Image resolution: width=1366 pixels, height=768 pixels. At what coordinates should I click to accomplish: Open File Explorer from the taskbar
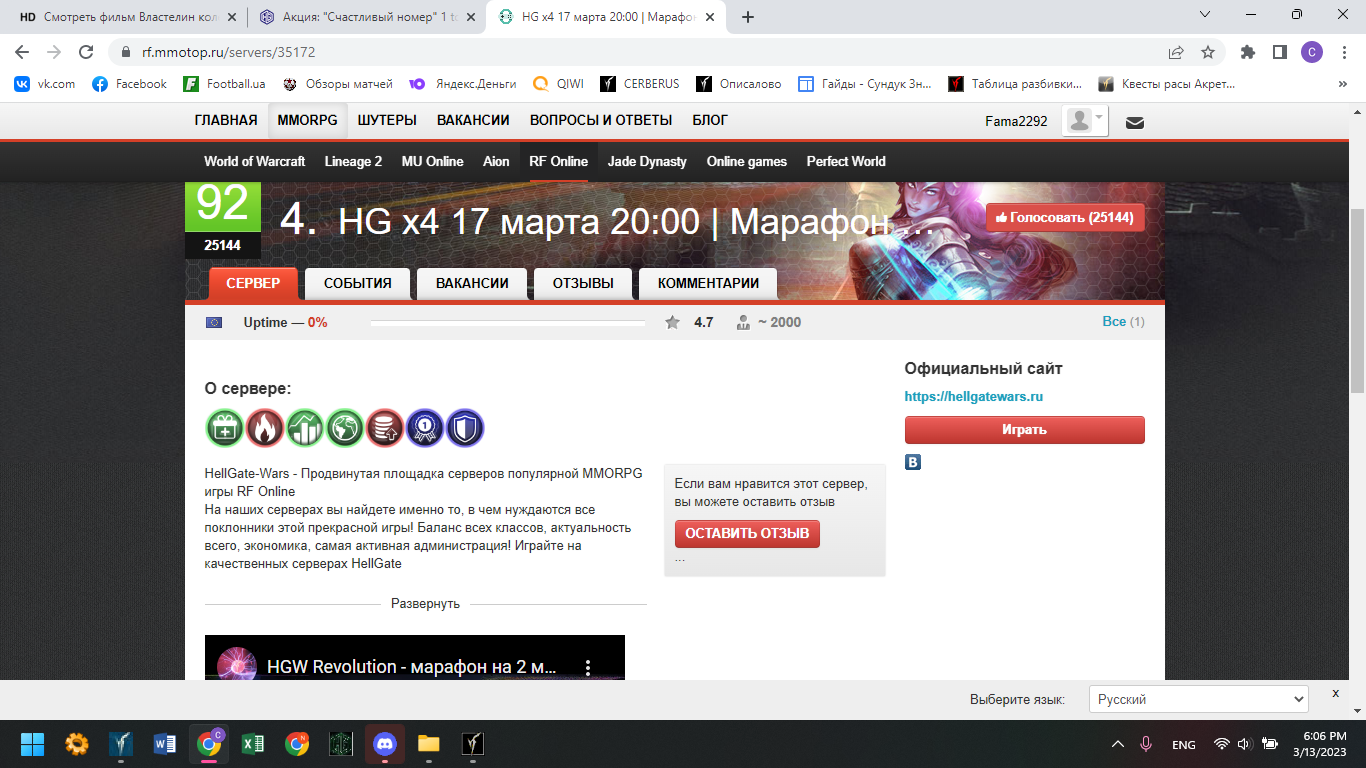[x=429, y=743]
